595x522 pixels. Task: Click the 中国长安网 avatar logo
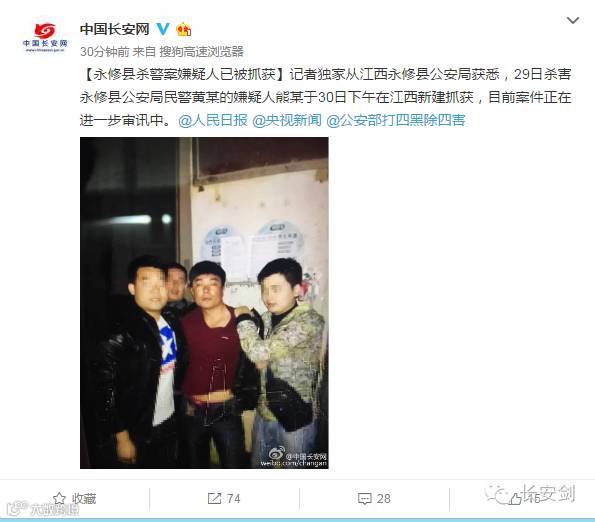coord(45,38)
